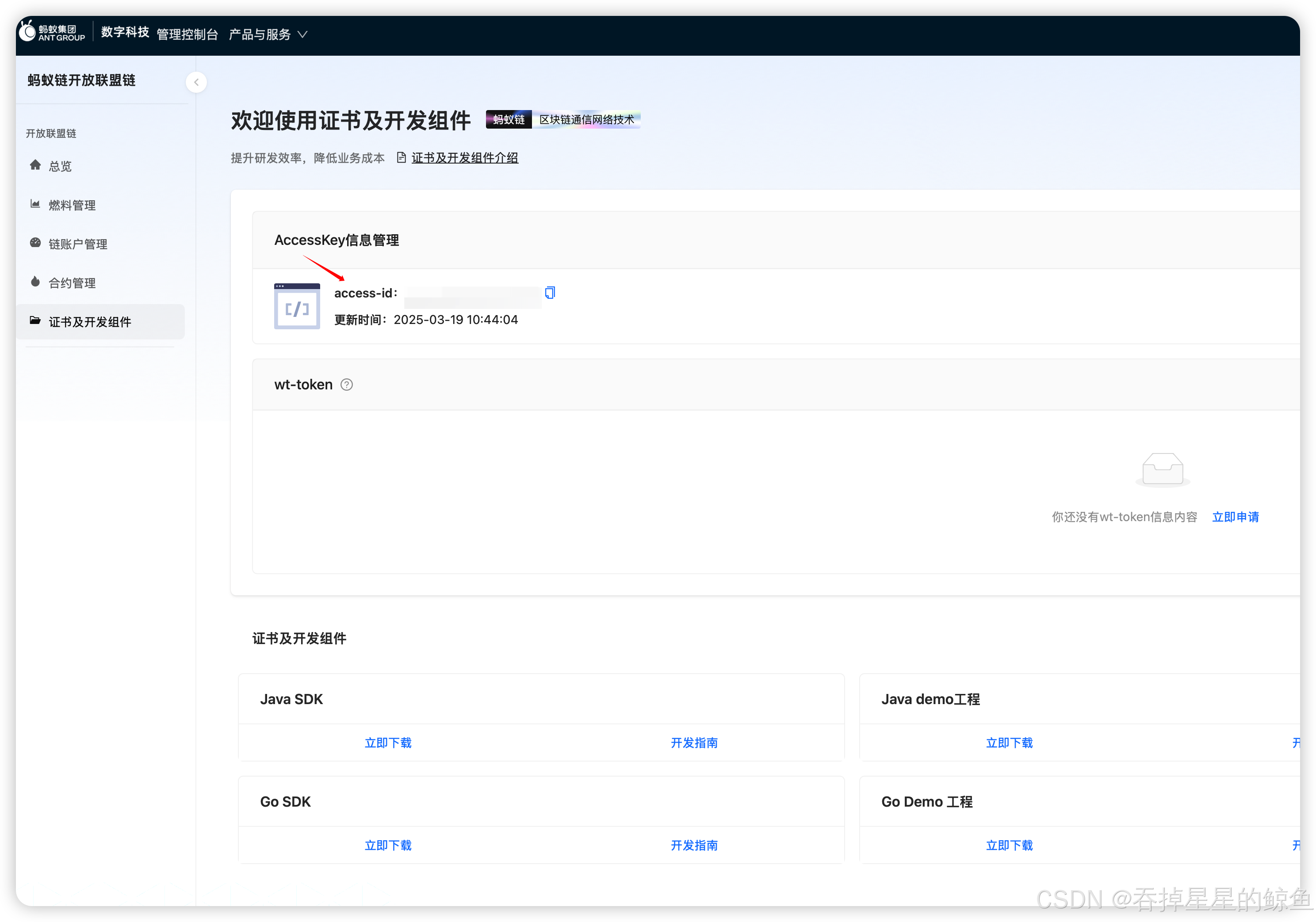This screenshot has height=922, width=1316.
Task: Click 立即下载 under Java demo工程
Action: tap(1010, 743)
